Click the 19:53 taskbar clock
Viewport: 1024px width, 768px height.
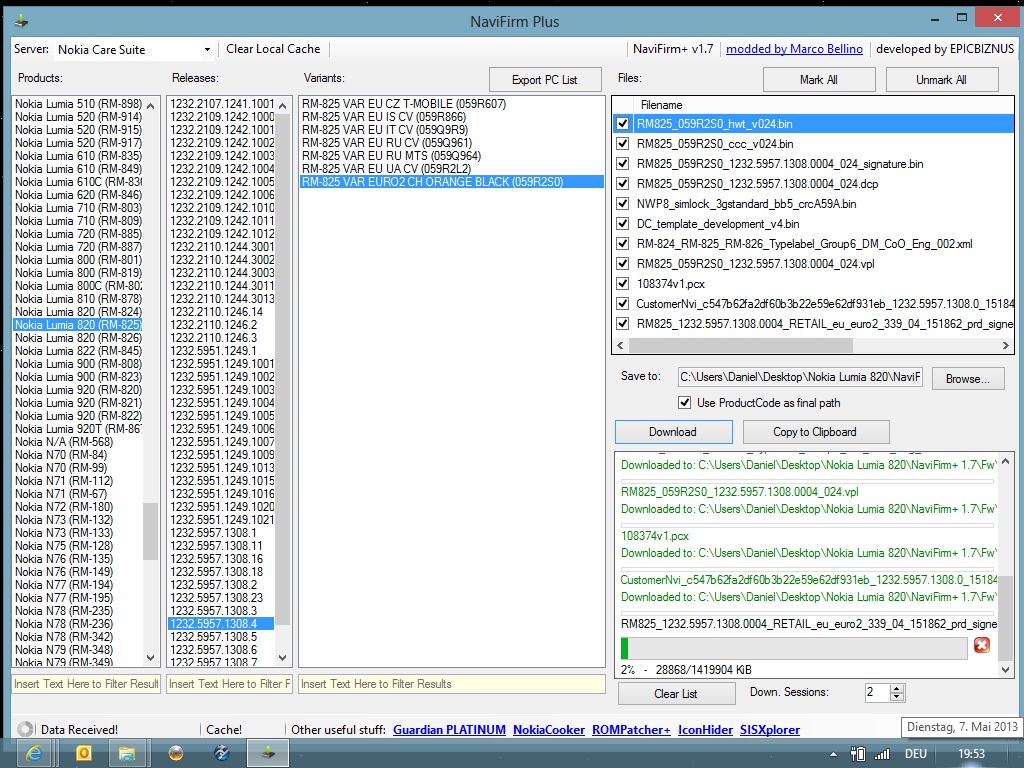pos(971,754)
